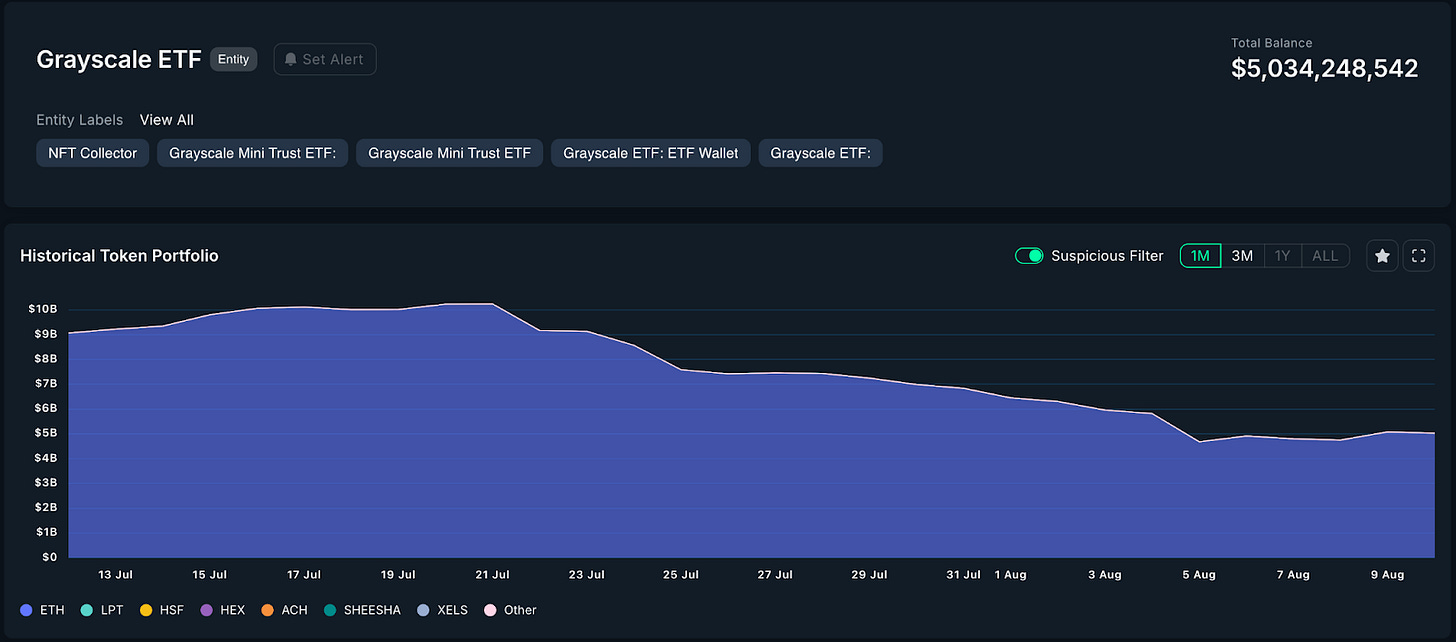This screenshot has width=1456, height=642.
Task: Switch chart to 1Y range
Action: pyautogui.click(x=1283, y=256)
